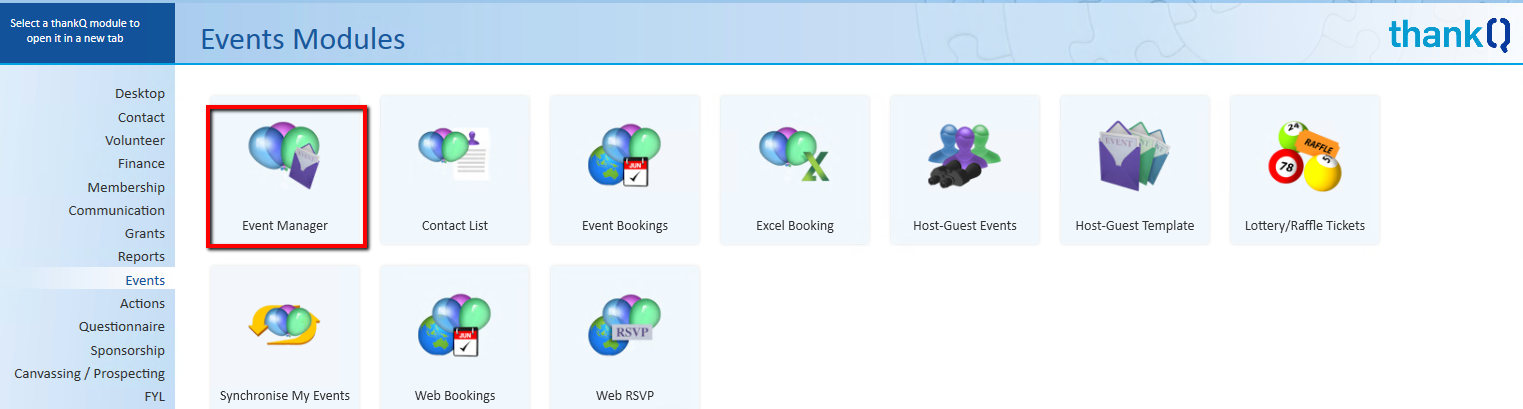The image size is (1523, 409).
Task: Open the Host-Guest Template cards icon
Action: coord(1135,155)
